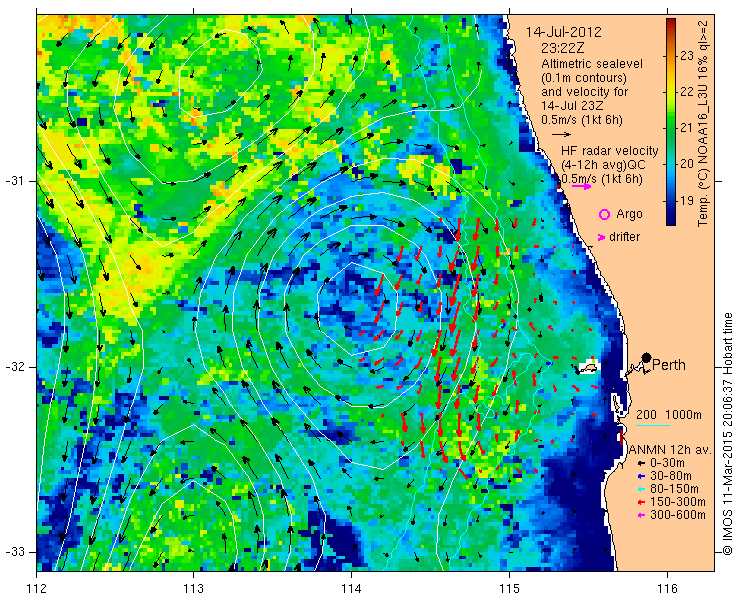Click the dark red top of the color bar
This screenshot has height=600, width=740.
click(x=671, y=23)
